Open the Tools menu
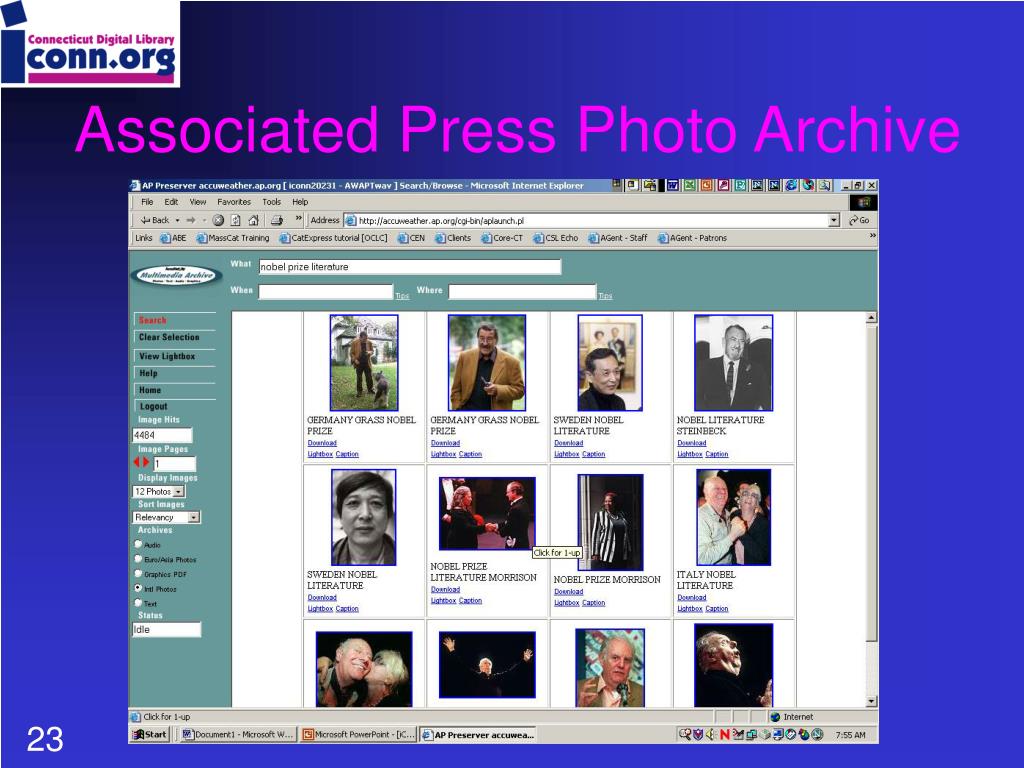 (271, 202)
